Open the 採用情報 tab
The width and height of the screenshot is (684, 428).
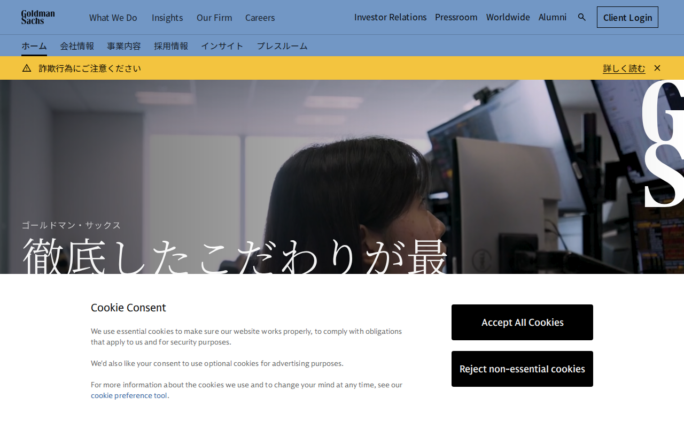click(x=171, y=46)
